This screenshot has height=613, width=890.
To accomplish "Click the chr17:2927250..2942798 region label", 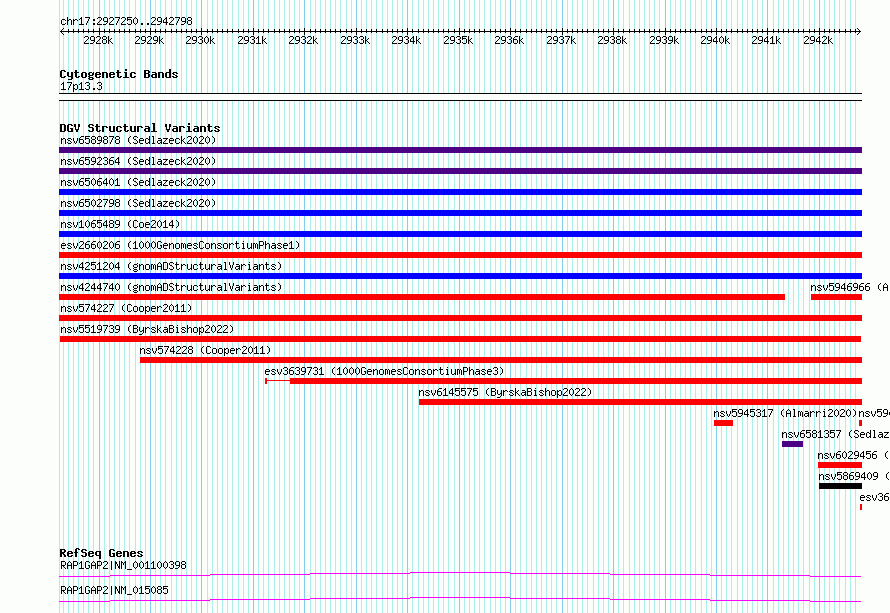I will pos(126,21).
